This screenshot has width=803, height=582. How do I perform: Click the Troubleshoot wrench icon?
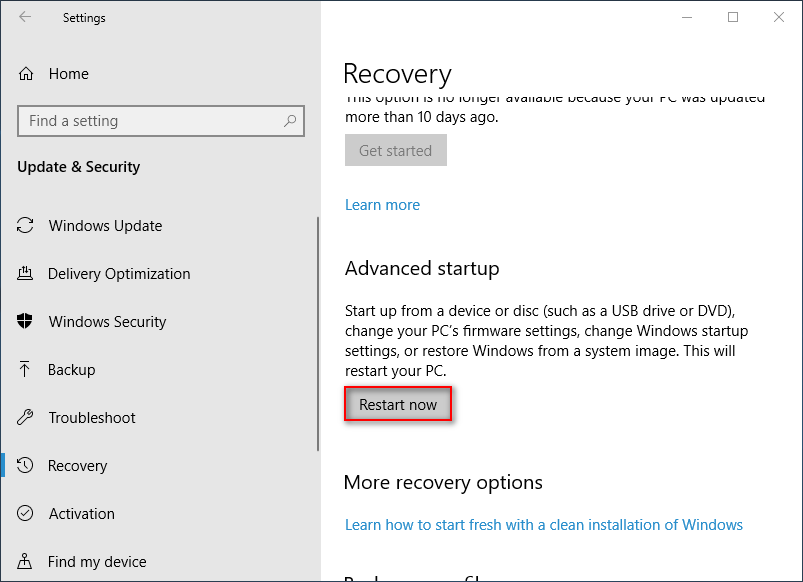[26, 418]
